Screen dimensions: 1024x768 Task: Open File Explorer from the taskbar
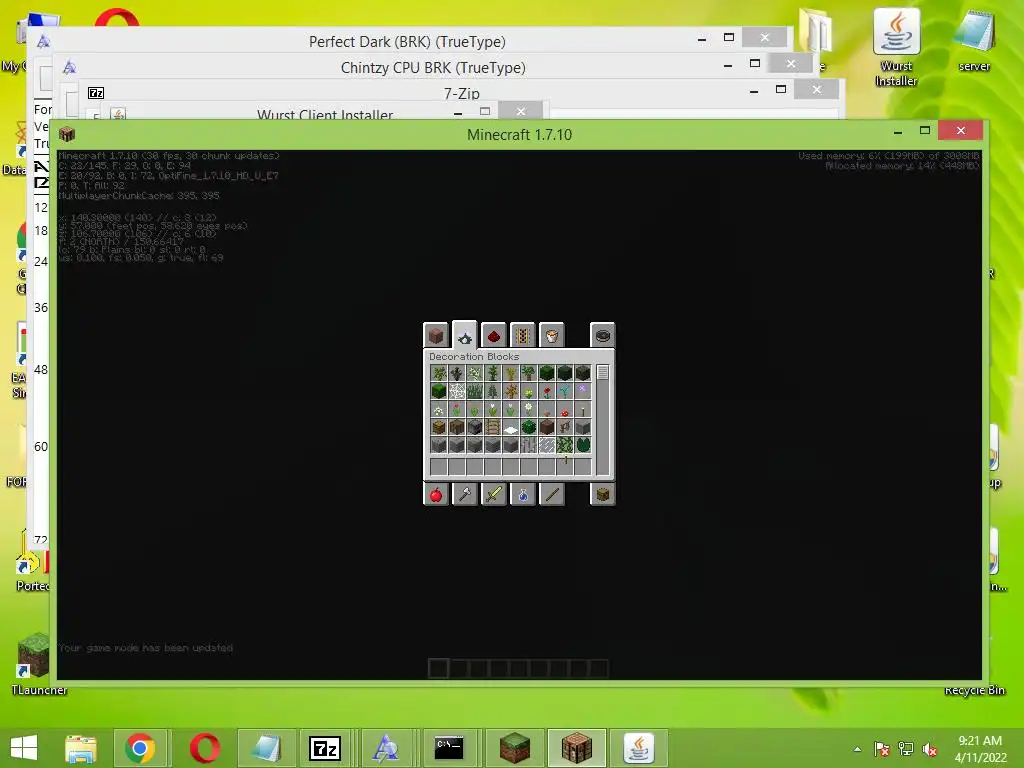coord(81,748)
